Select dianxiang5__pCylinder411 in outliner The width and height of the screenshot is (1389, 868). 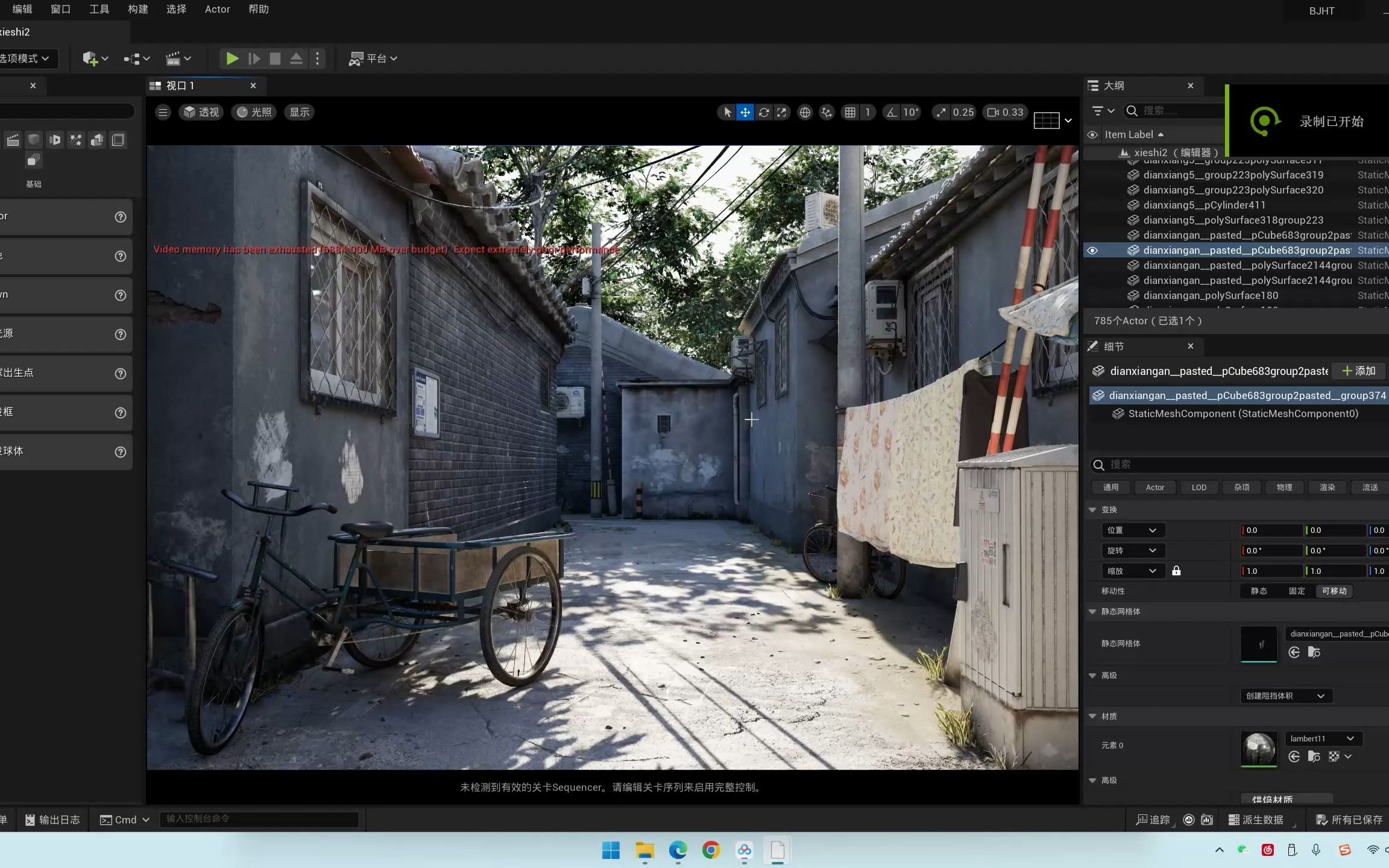[x=1205, y=205]
